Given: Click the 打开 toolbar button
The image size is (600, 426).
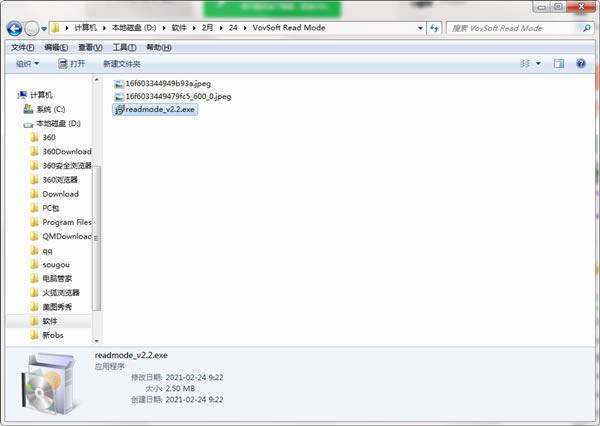Looking at the screenshot, I should (72, 64).
